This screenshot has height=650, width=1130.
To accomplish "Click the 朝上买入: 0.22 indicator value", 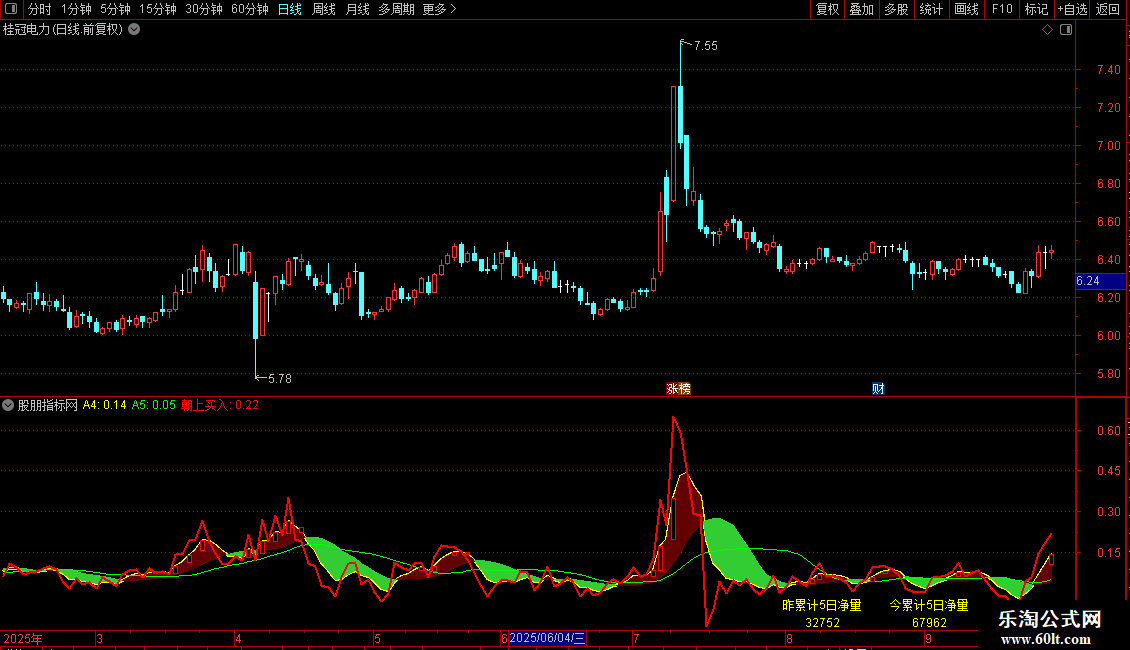I will [220, 405].
